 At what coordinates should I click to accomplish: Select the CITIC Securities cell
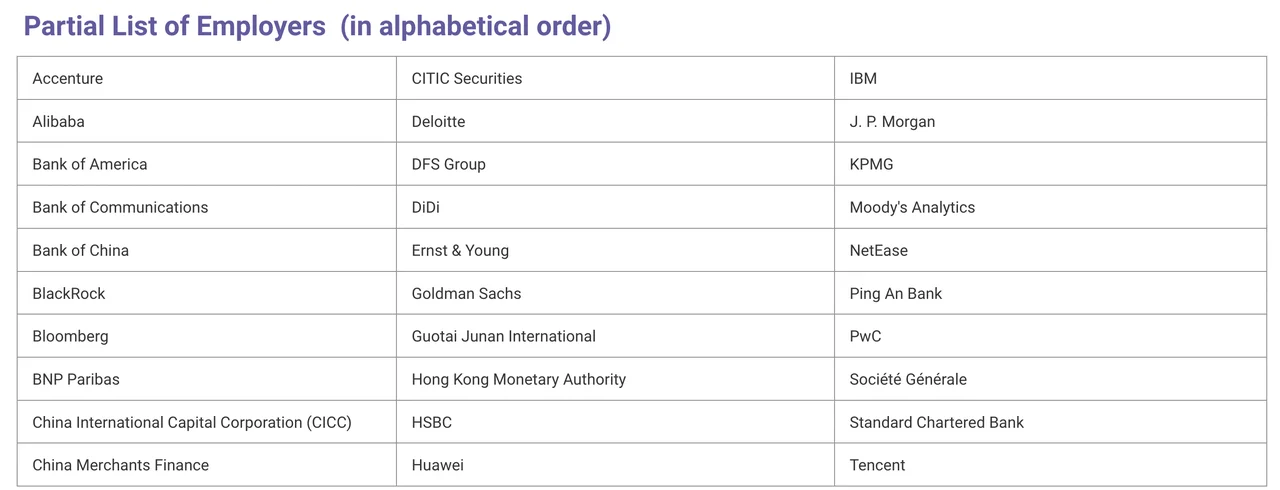467,79
